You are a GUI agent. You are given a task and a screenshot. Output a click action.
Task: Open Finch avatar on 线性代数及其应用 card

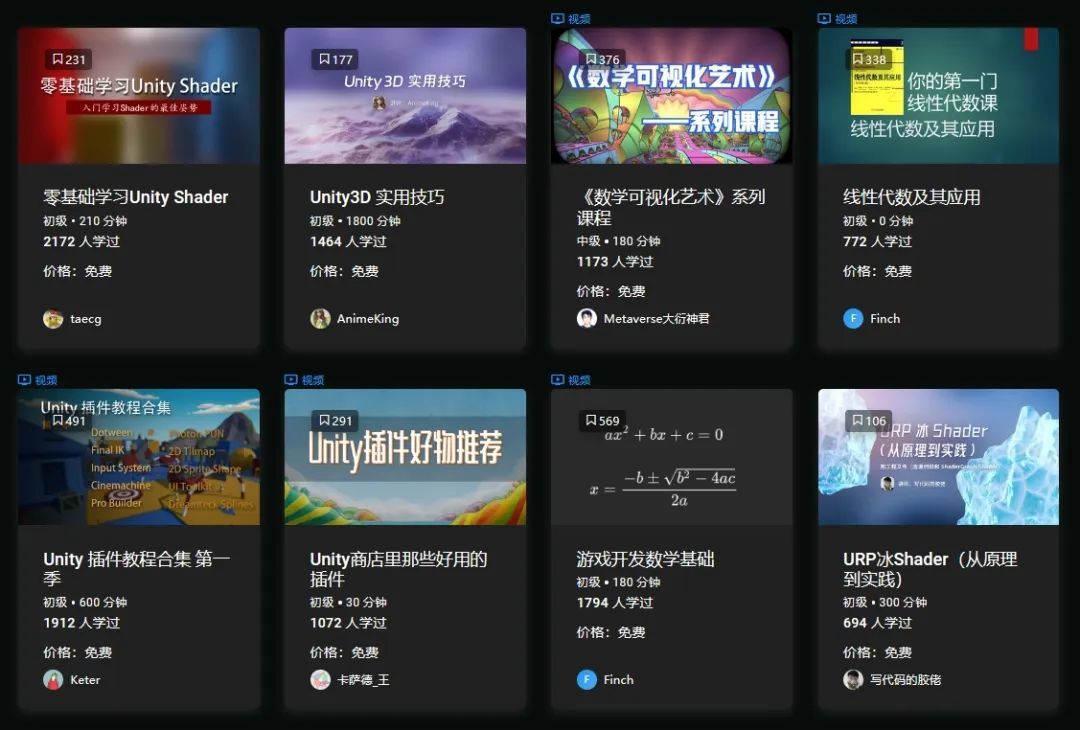pos(853,319)
